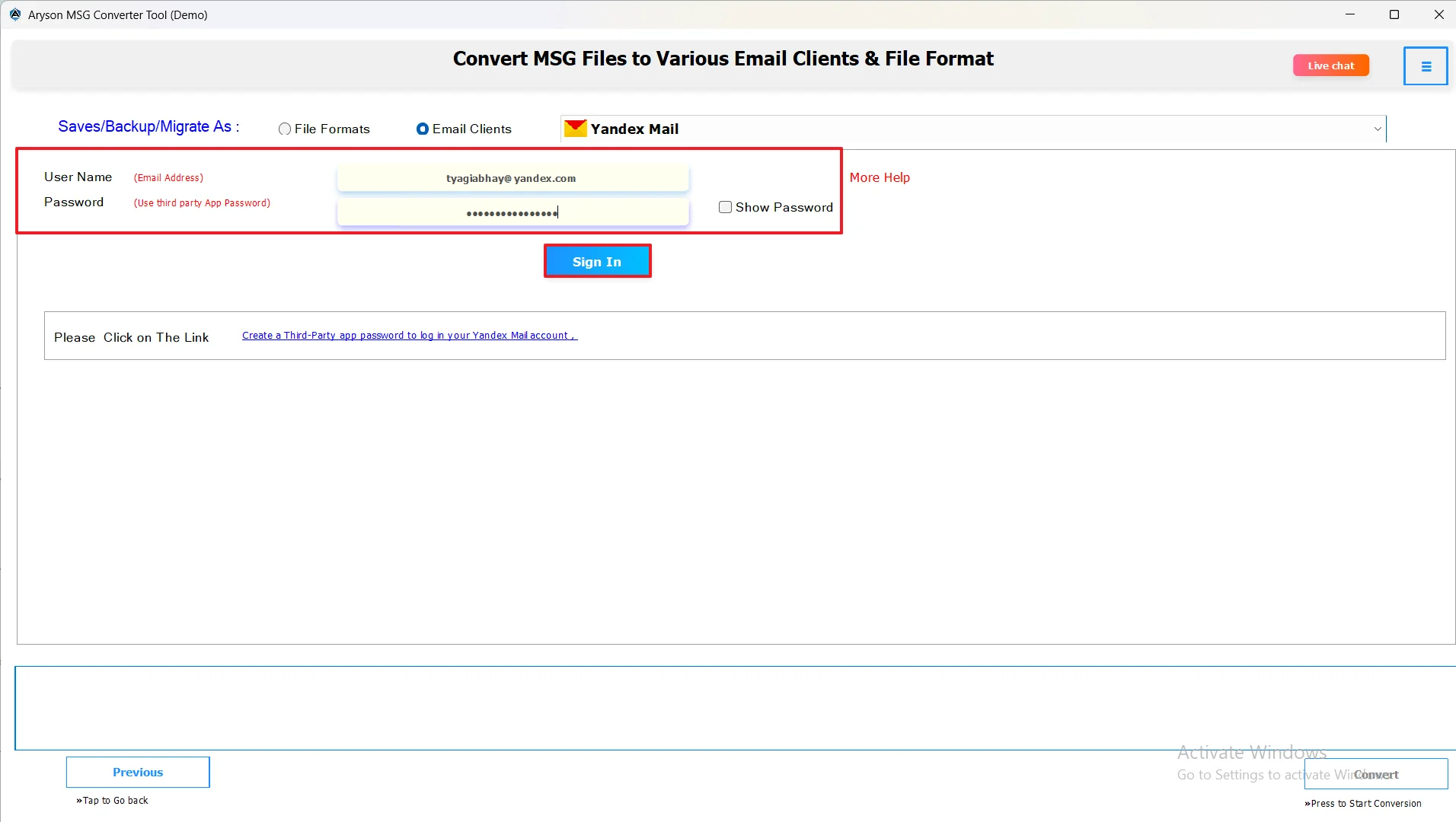Open the hamburger menu icon
Viewport: 1456px width, 822px height.
click(1426, 66)
